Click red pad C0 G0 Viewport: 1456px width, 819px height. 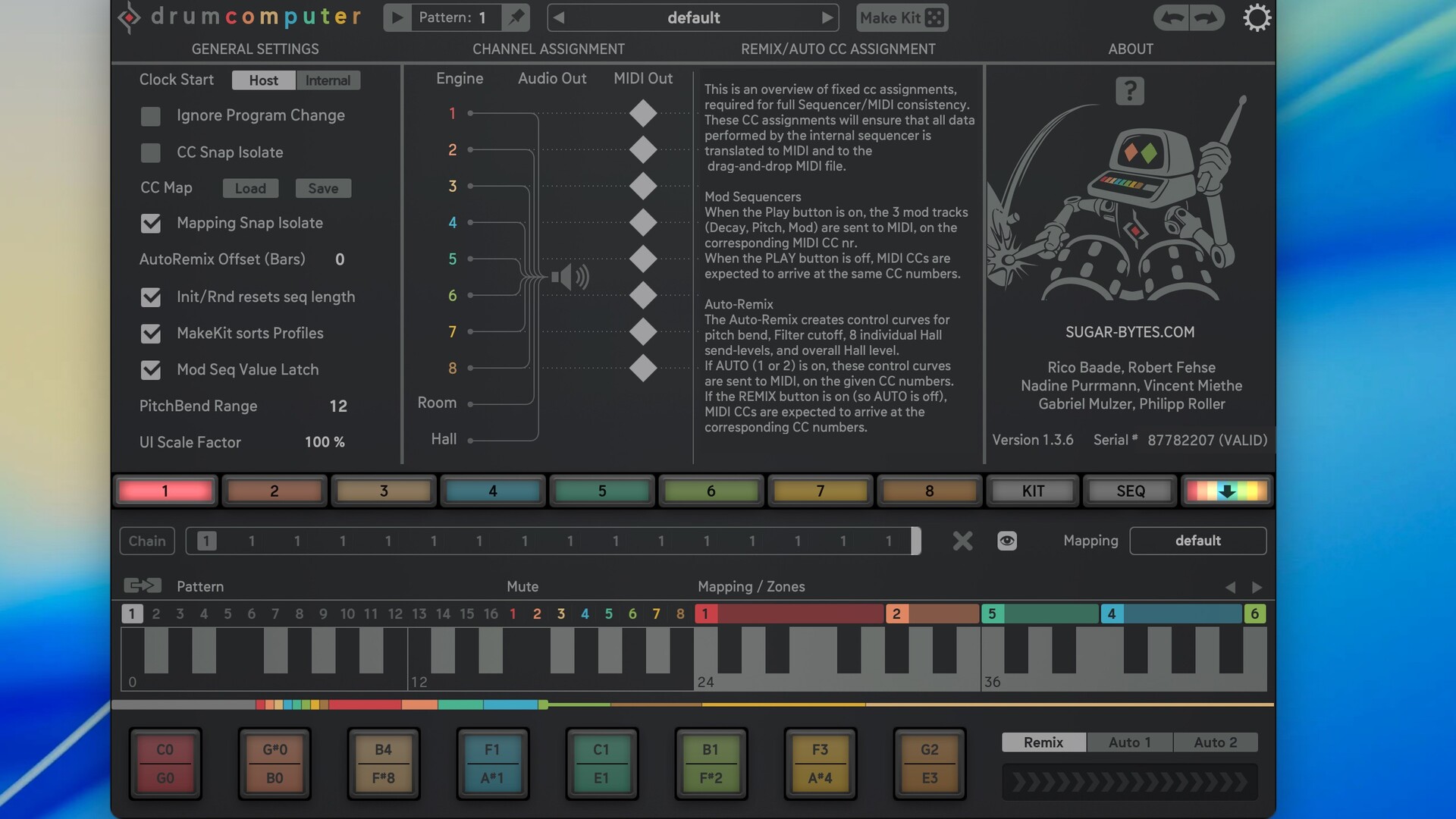165,764
